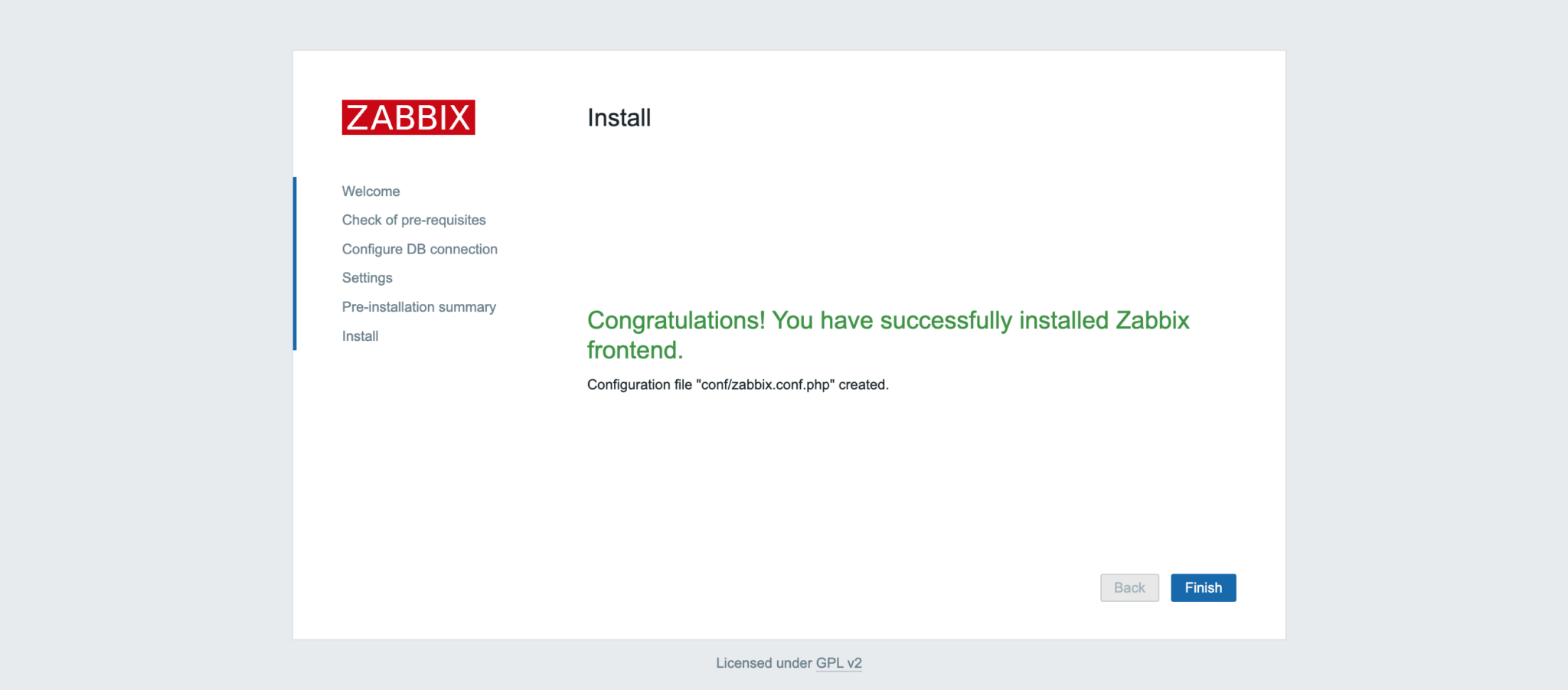The height and width of the screenshot is (690, 1568).
Task: Open the GPL v2 license link
Action: point(838,663)
